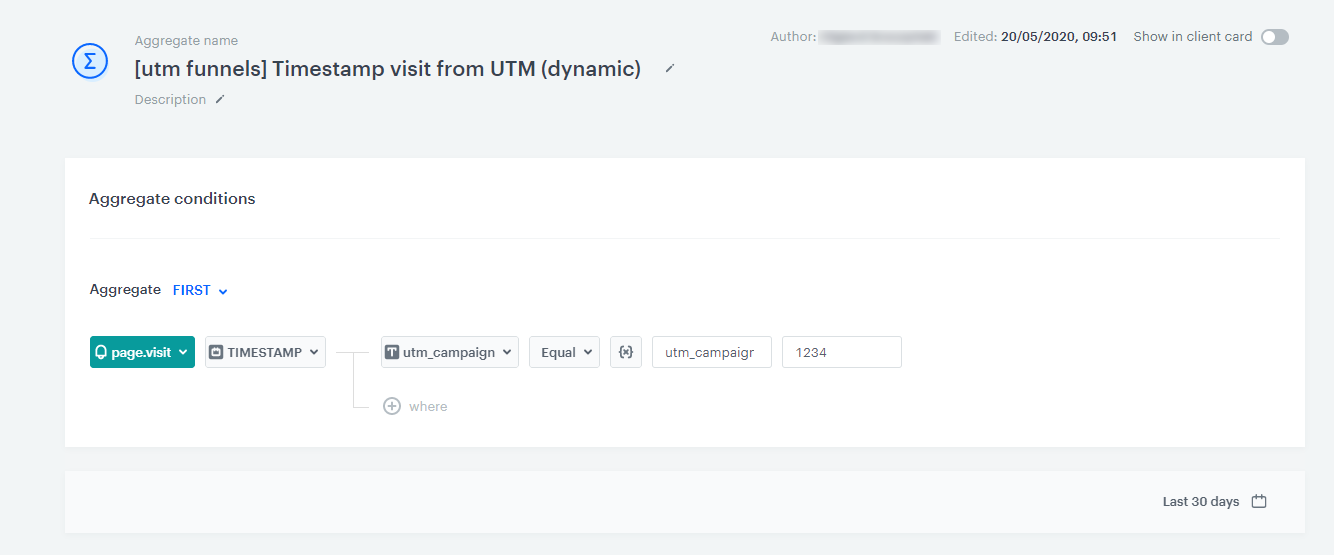
Task: Open the Equal operator dropdown
Action: tap(564, 352)
